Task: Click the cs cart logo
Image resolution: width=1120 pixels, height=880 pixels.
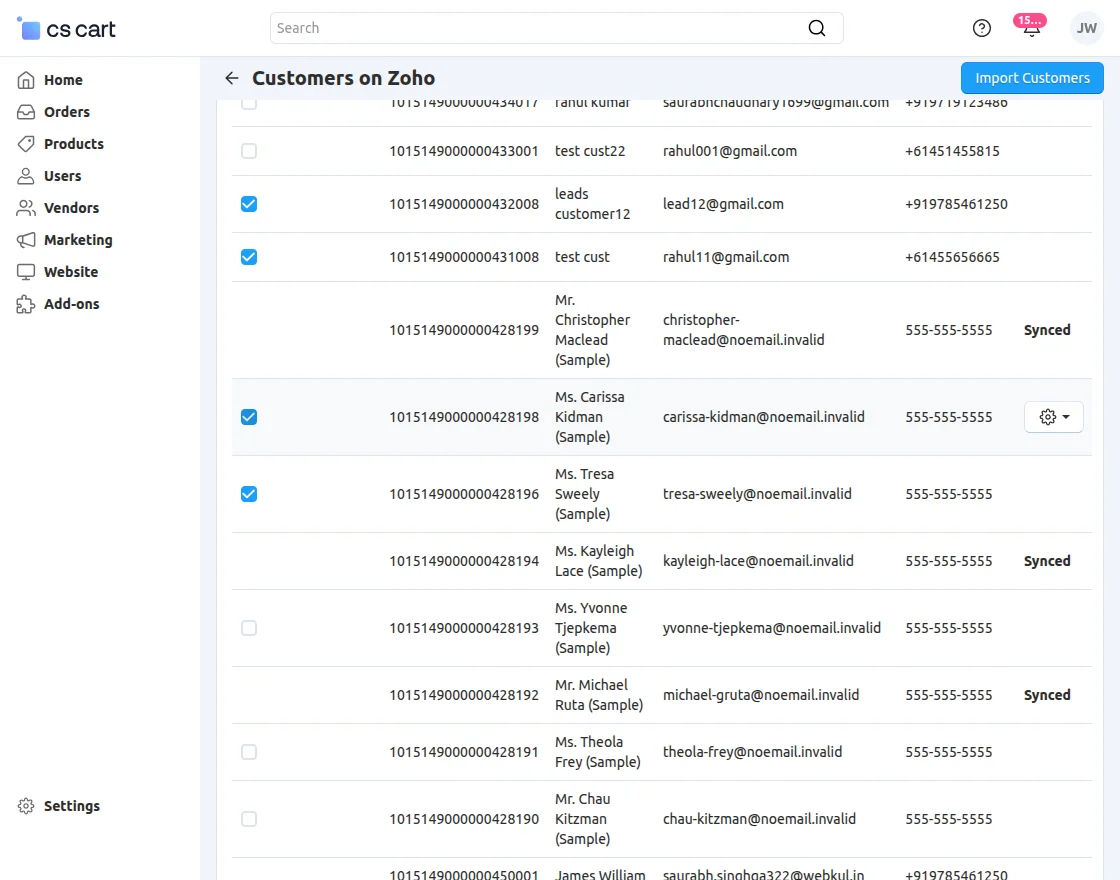Action: [x=66, y=28]
